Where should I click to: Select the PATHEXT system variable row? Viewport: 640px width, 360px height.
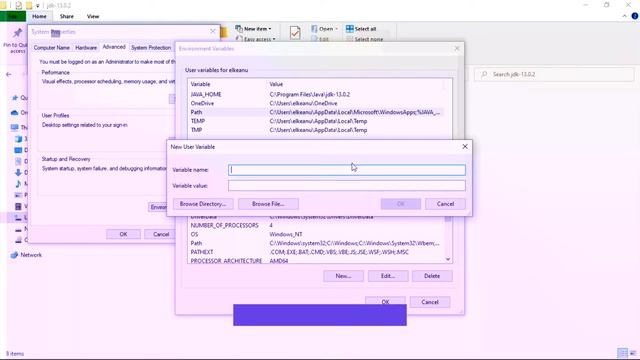pyautogui.click(x=315, y=252)
